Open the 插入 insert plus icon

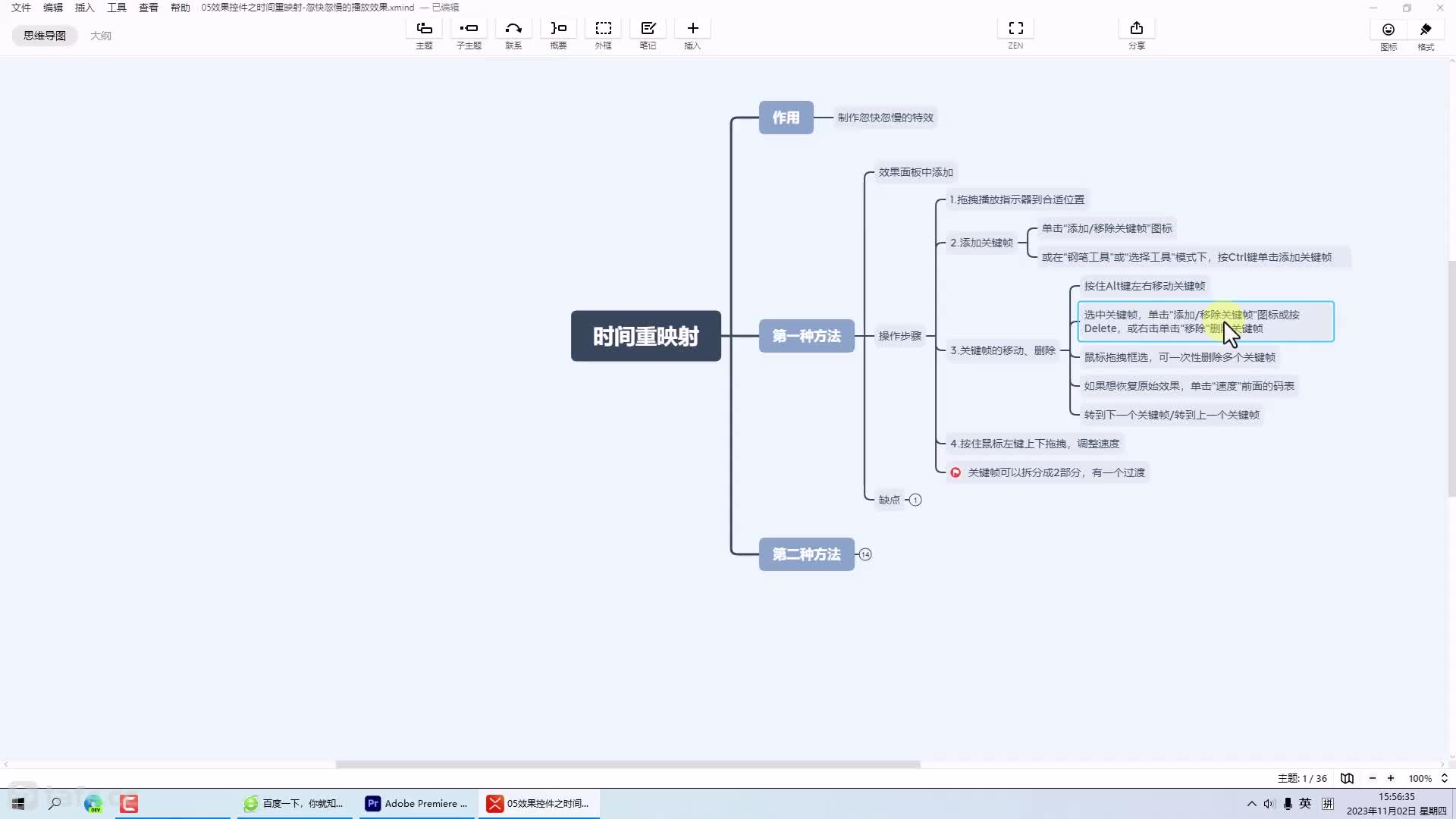point(692,29)
